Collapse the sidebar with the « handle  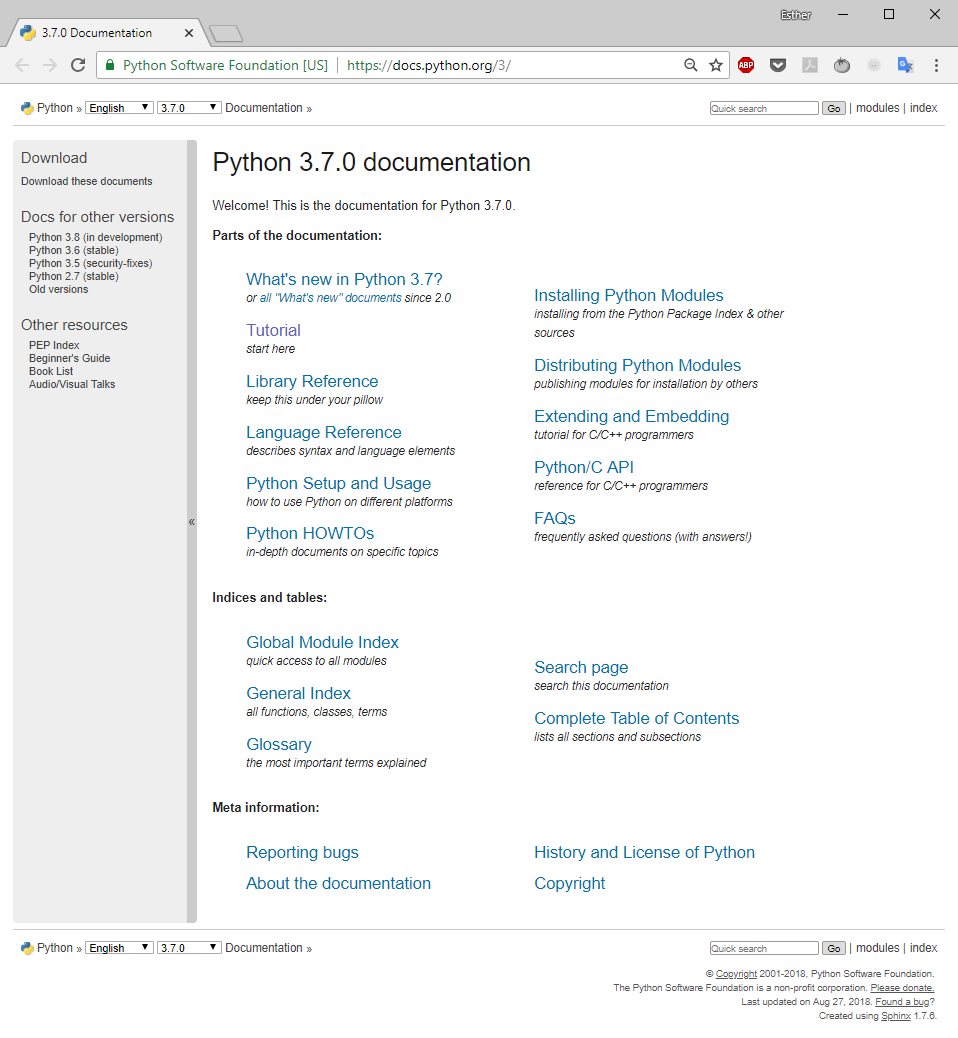[x=191, y=522]
